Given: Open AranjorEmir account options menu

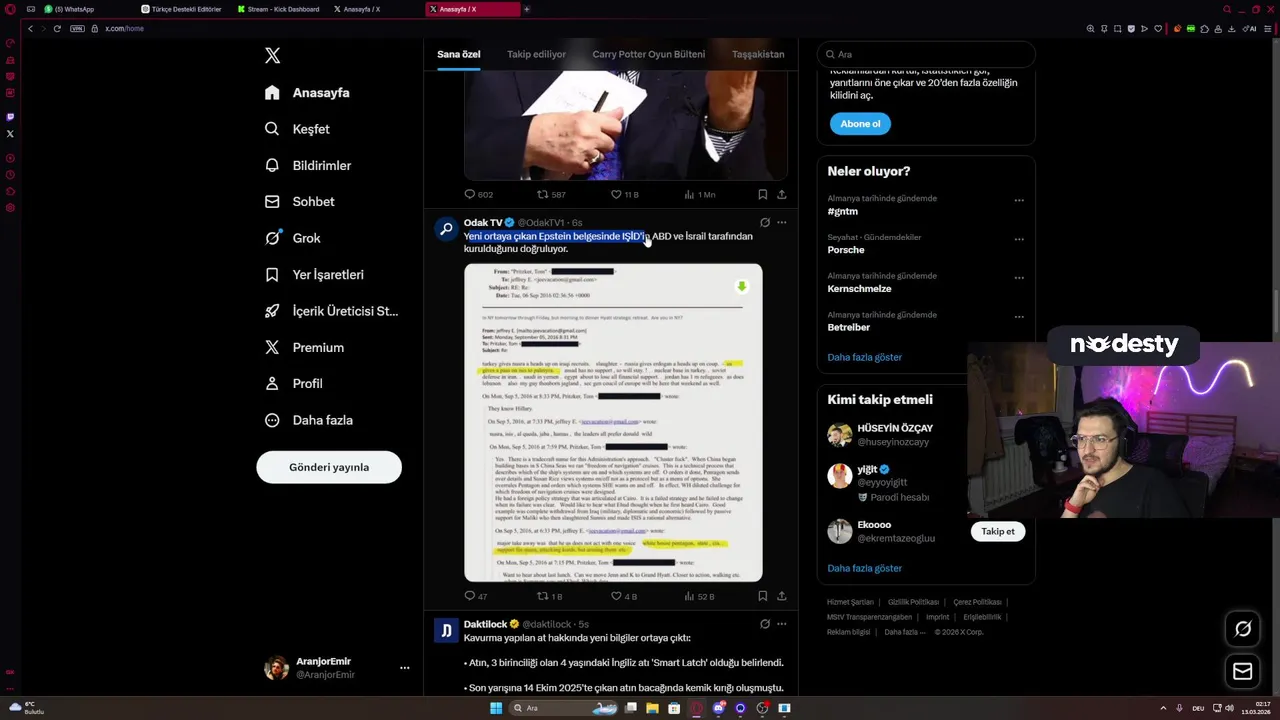Looking at the screenshot, I should coord(404,668).
